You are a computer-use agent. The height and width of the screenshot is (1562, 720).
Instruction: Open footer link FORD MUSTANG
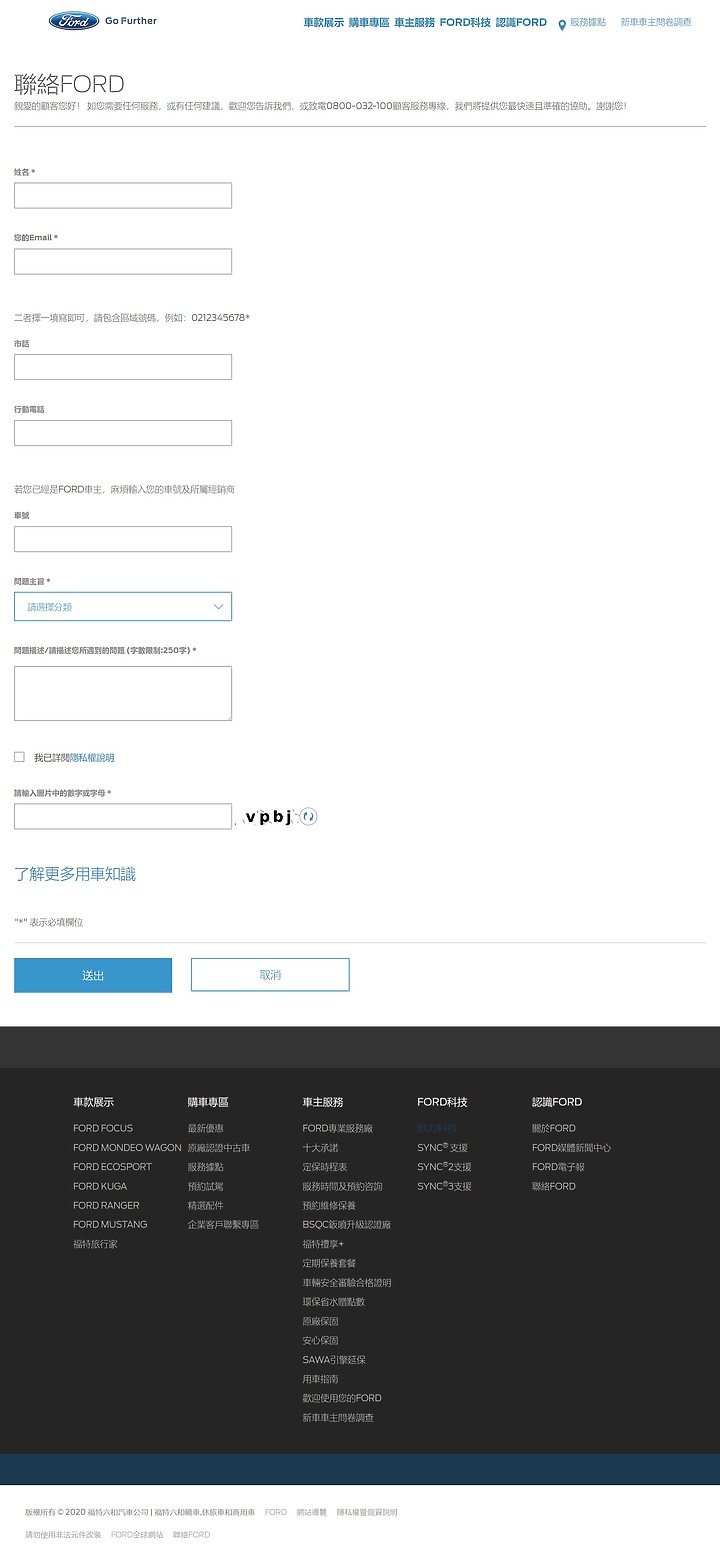tap(110, 1224)
